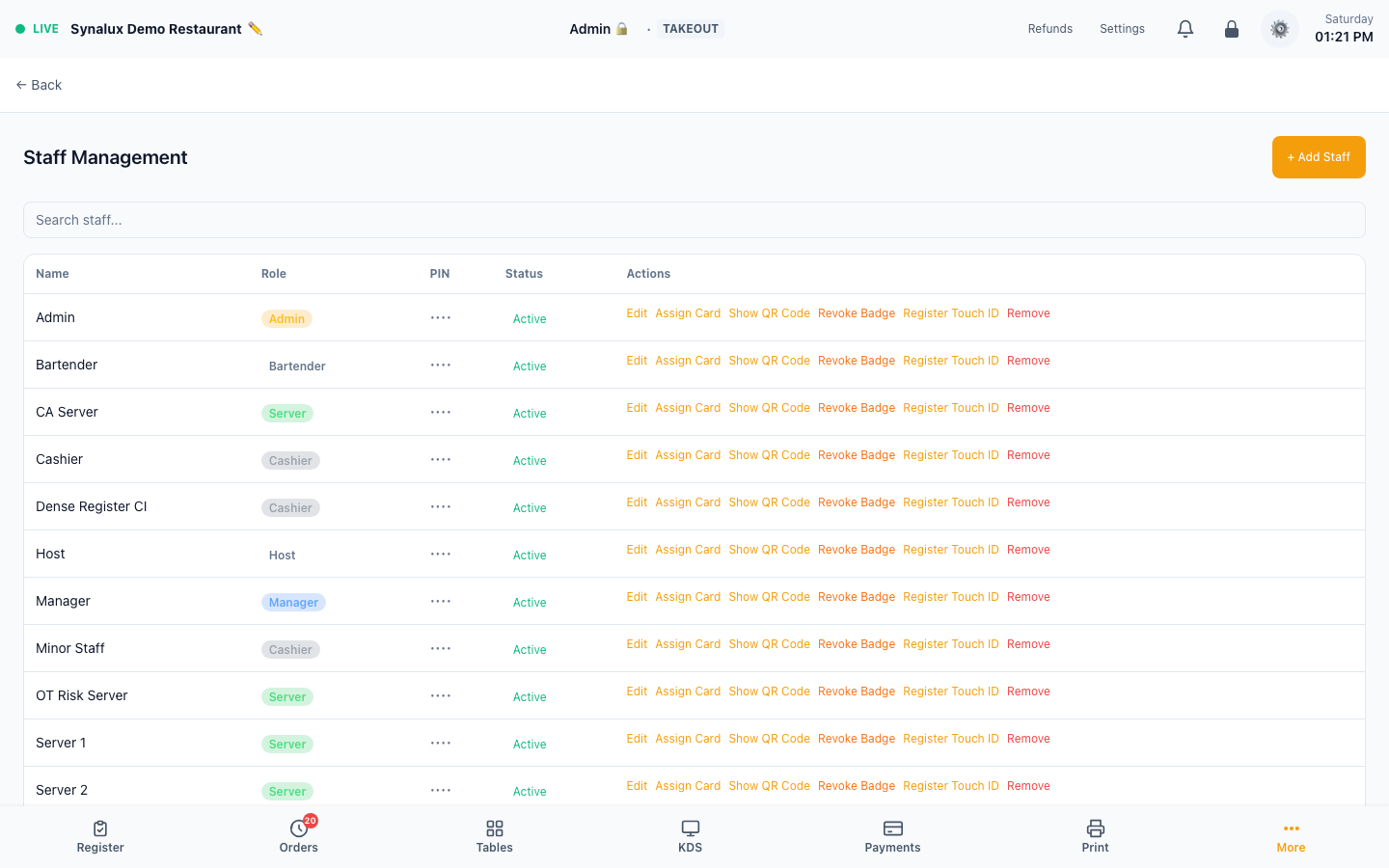Assign Card to Bartender
Image resolution: width=1389 pixels, height=868 pixels.
(x=688, y=361)
